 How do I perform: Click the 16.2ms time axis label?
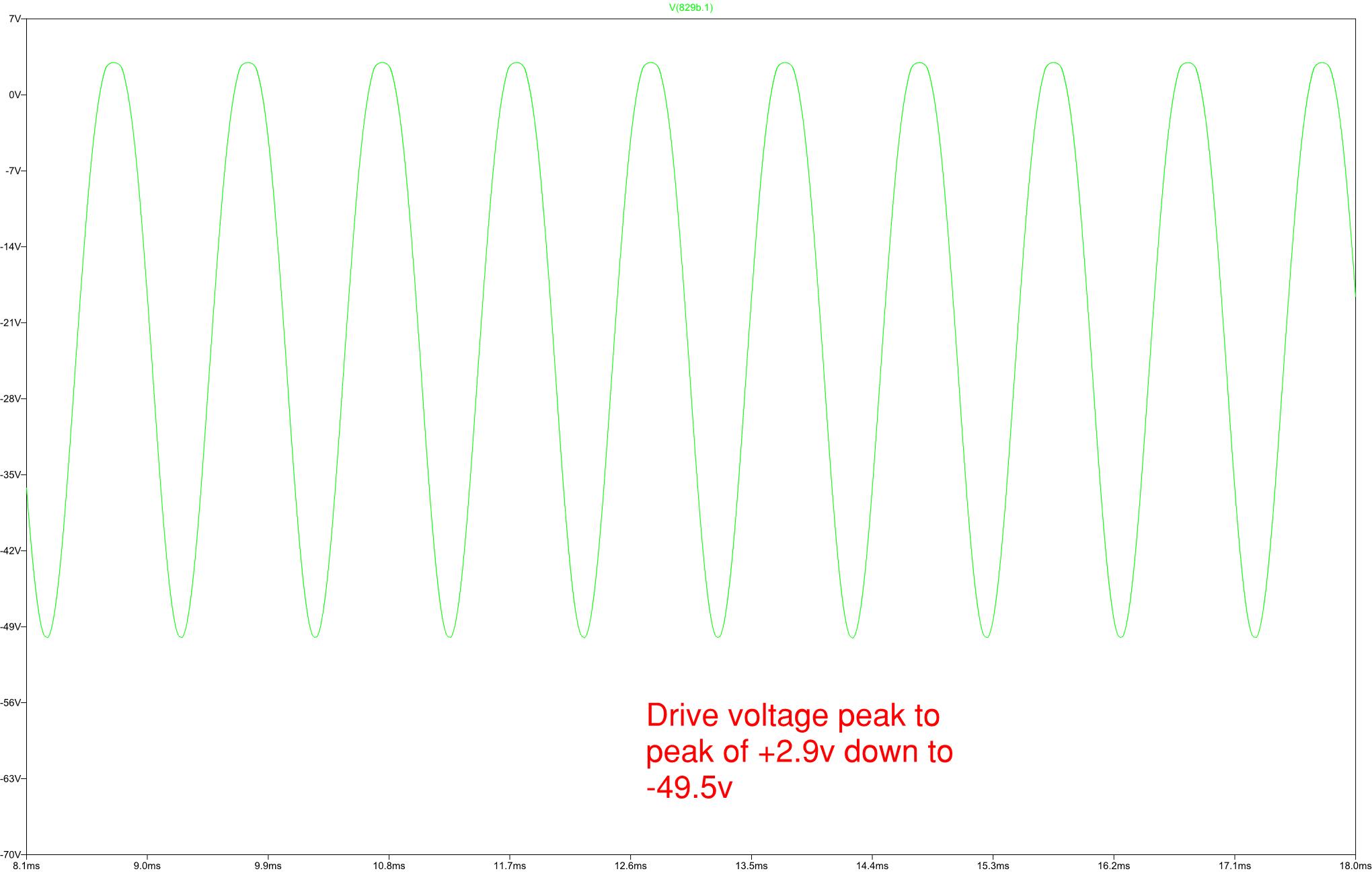tap(1114, 866)
